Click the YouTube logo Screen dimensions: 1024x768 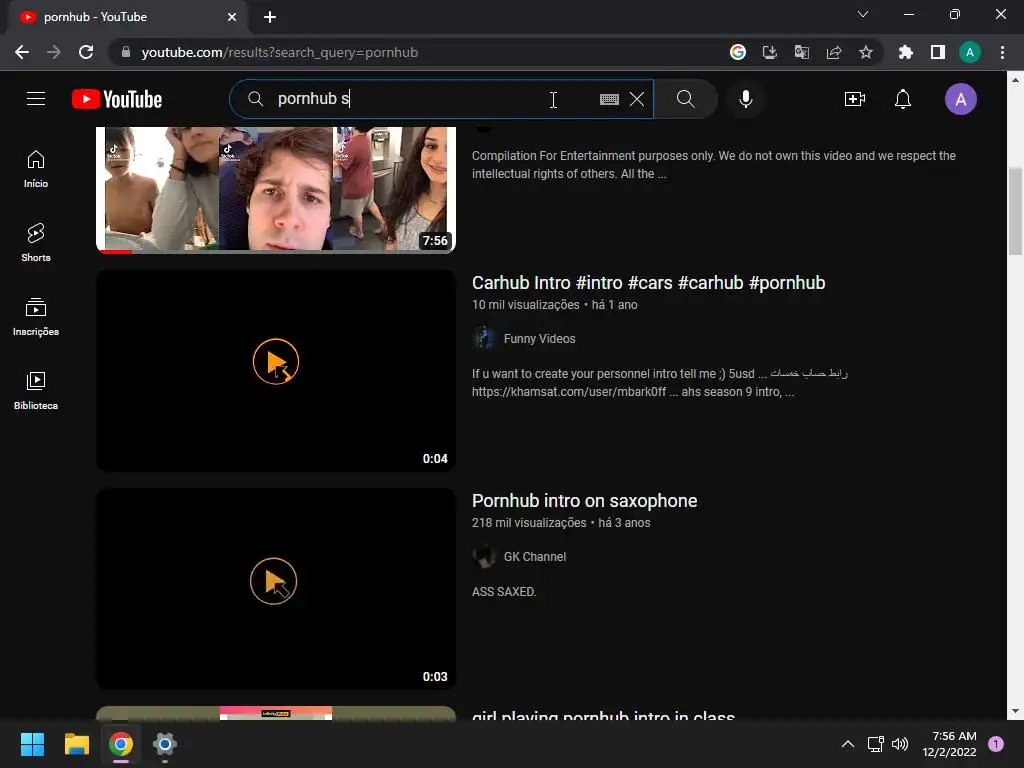(117, 99)
